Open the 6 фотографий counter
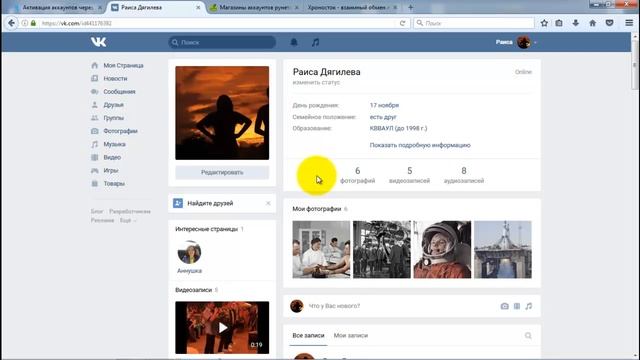This screenshot has width=640, height=360. coord(358,175)
